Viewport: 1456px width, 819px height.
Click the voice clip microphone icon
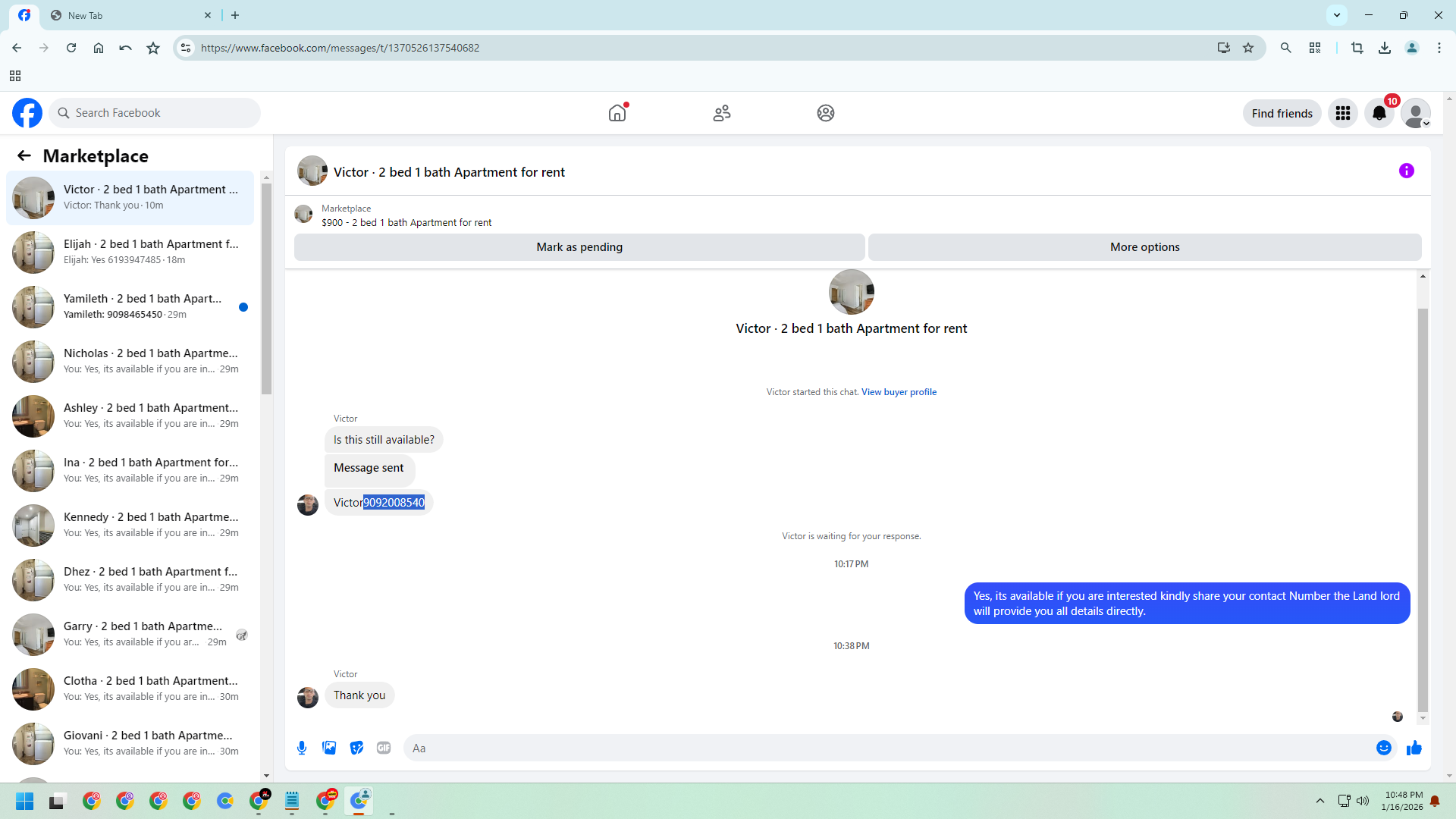[302, 748]
